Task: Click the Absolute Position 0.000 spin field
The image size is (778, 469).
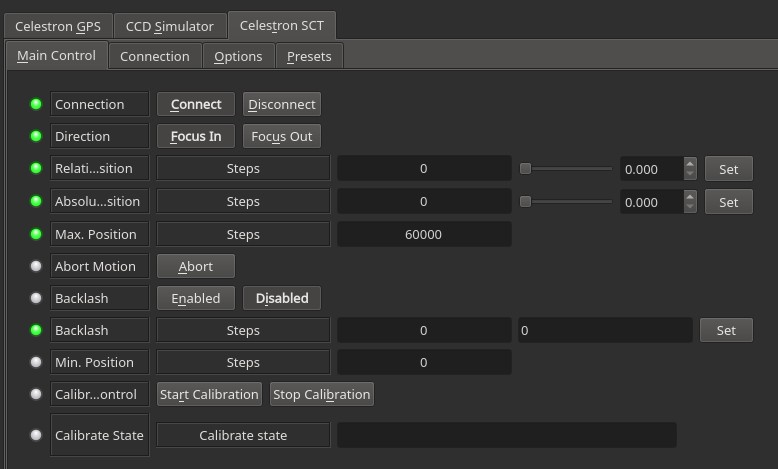Action: (x=652, y=202)
